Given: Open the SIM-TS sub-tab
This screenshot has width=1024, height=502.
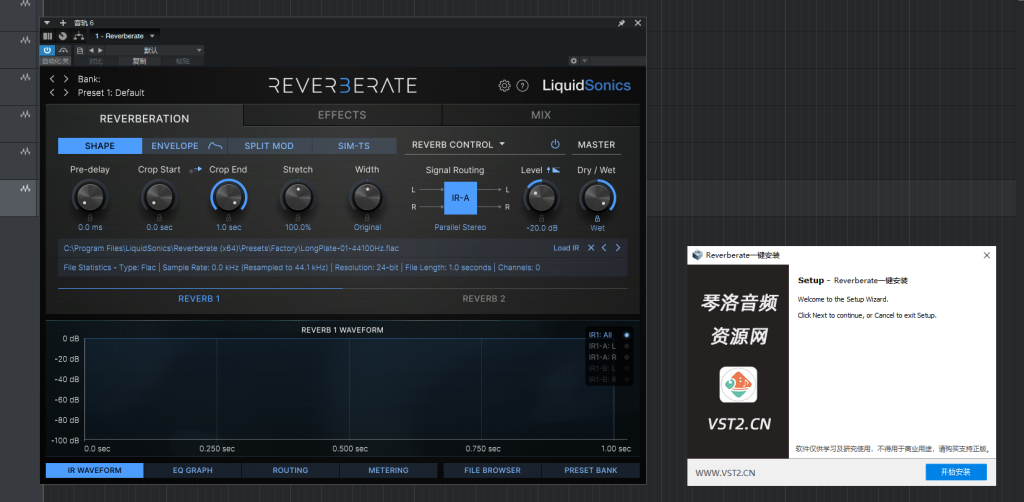Looking at the screenshot, I should click(354, 146).
